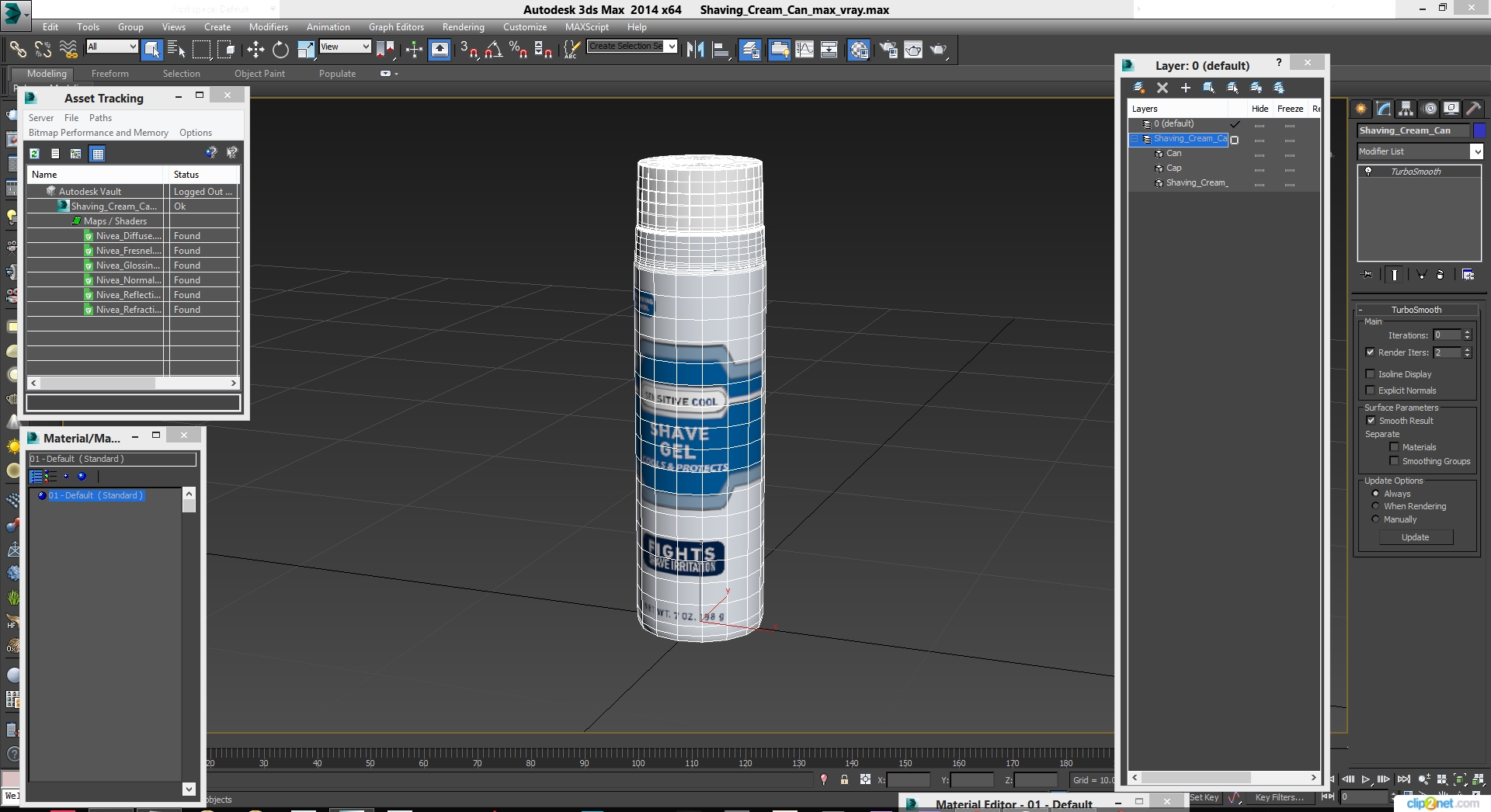
Task: Open the Rendering menu
Action: (463, 27)
